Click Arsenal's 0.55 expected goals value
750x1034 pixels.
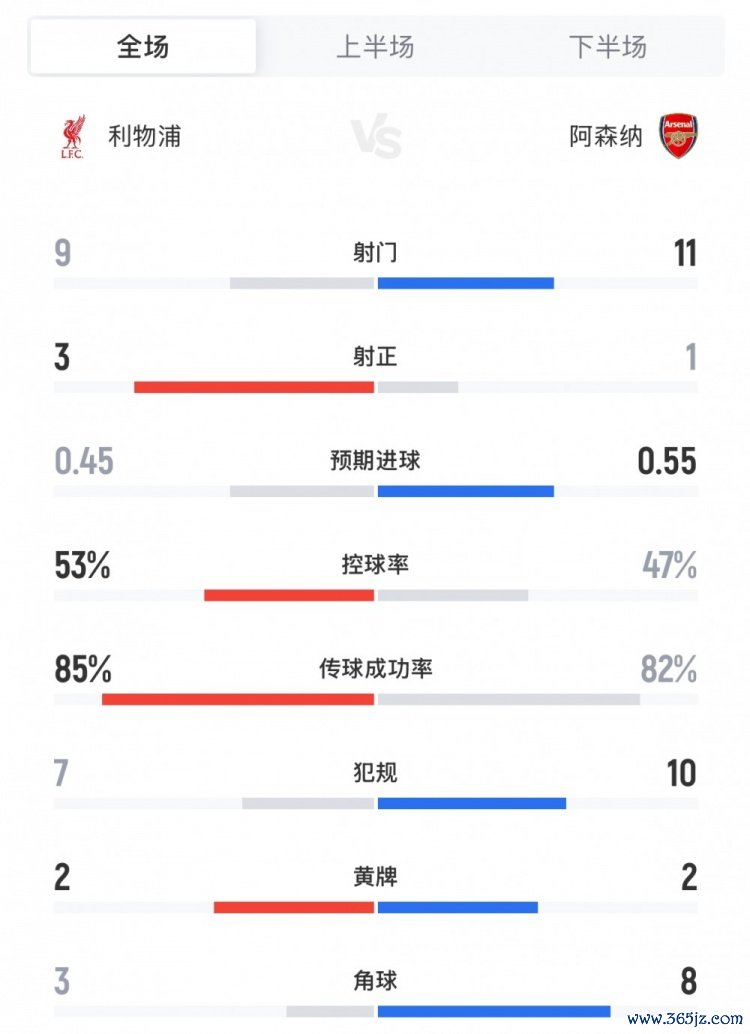click(x=667, y=461)
